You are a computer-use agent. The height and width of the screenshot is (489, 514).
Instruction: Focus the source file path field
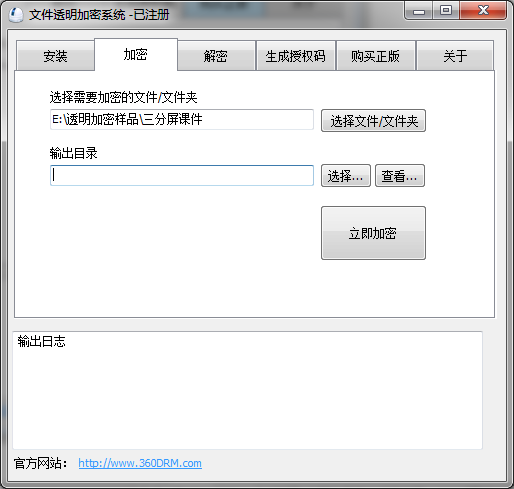pyautogui.click(x=182, y=119)
